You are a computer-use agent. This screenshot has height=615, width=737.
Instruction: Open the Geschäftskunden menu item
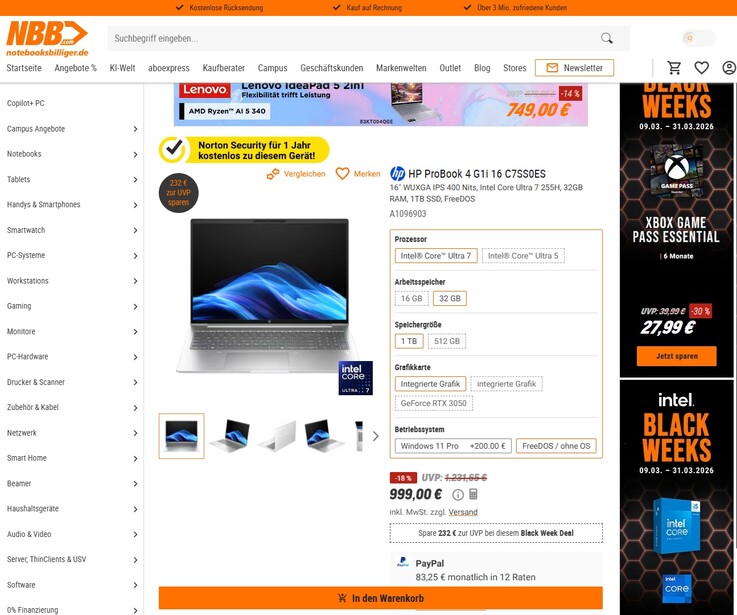pyautogui.click(x=331, y=68)
